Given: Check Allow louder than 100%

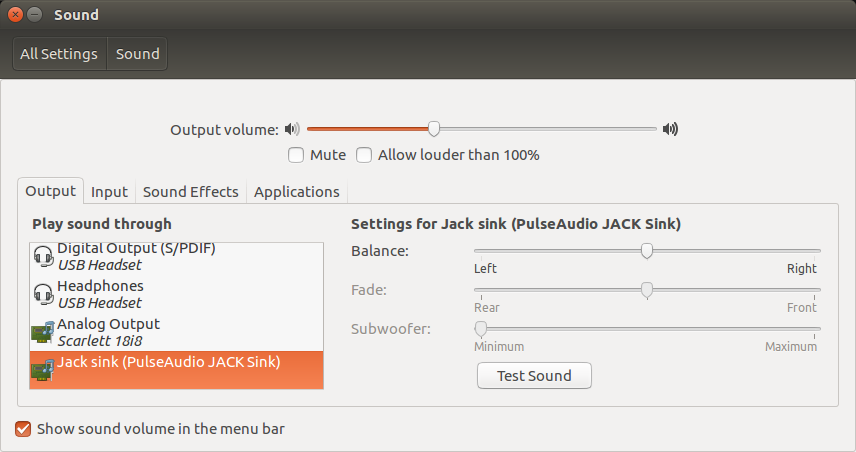Looking at the screenshot, I should click(364, 155).
